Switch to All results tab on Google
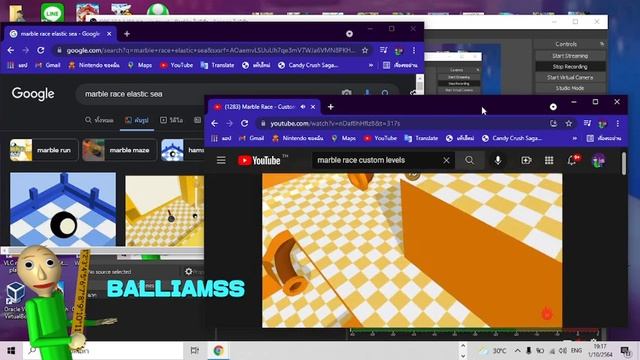Viewport: 640px width, 360px height. (99, 120)
